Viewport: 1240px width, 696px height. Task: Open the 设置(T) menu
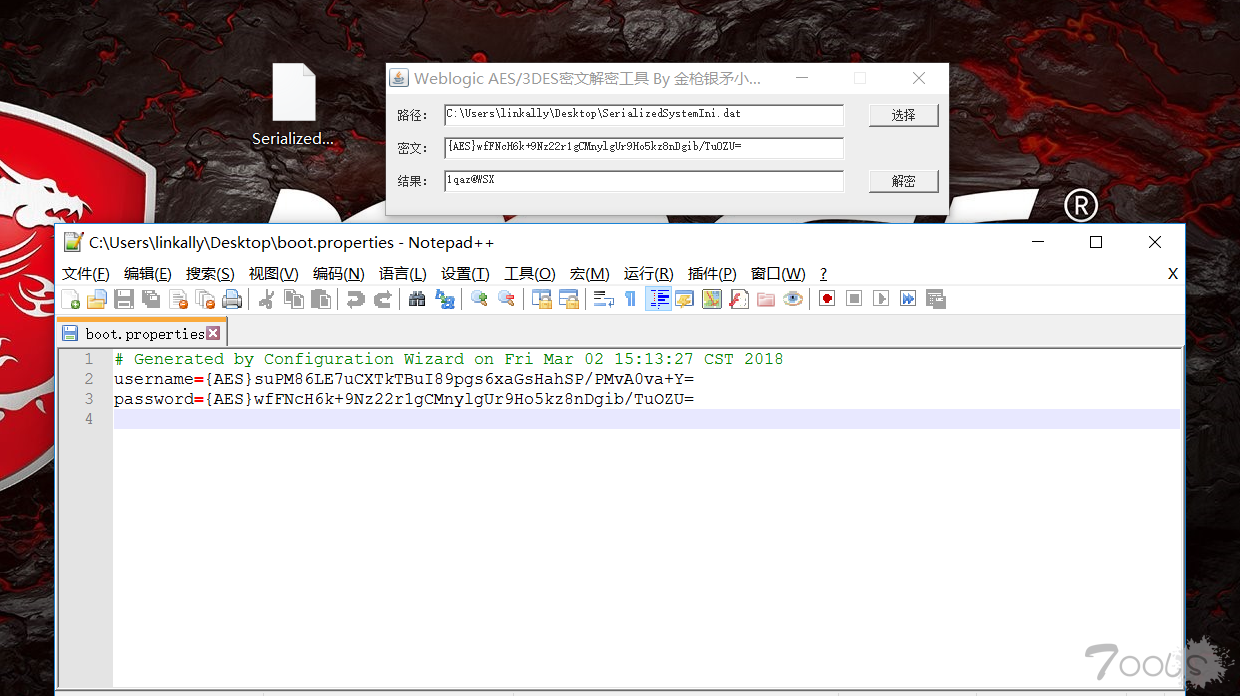466,274
